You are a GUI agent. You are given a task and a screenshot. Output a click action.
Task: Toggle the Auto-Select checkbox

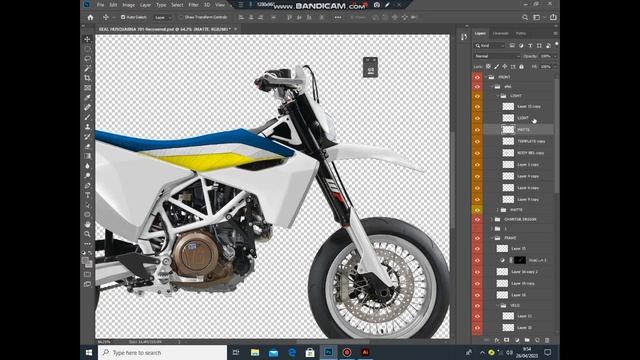pyautogui.click(x=123, y=17)
